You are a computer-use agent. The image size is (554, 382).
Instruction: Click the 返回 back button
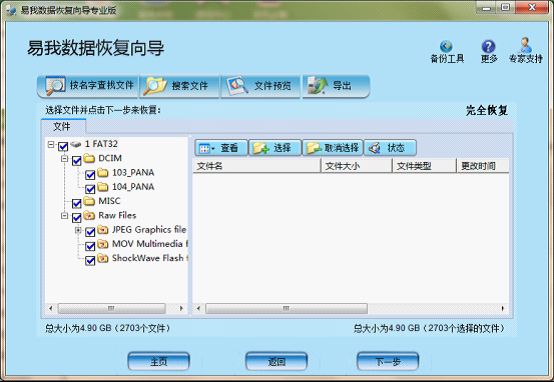coord(276,361)
